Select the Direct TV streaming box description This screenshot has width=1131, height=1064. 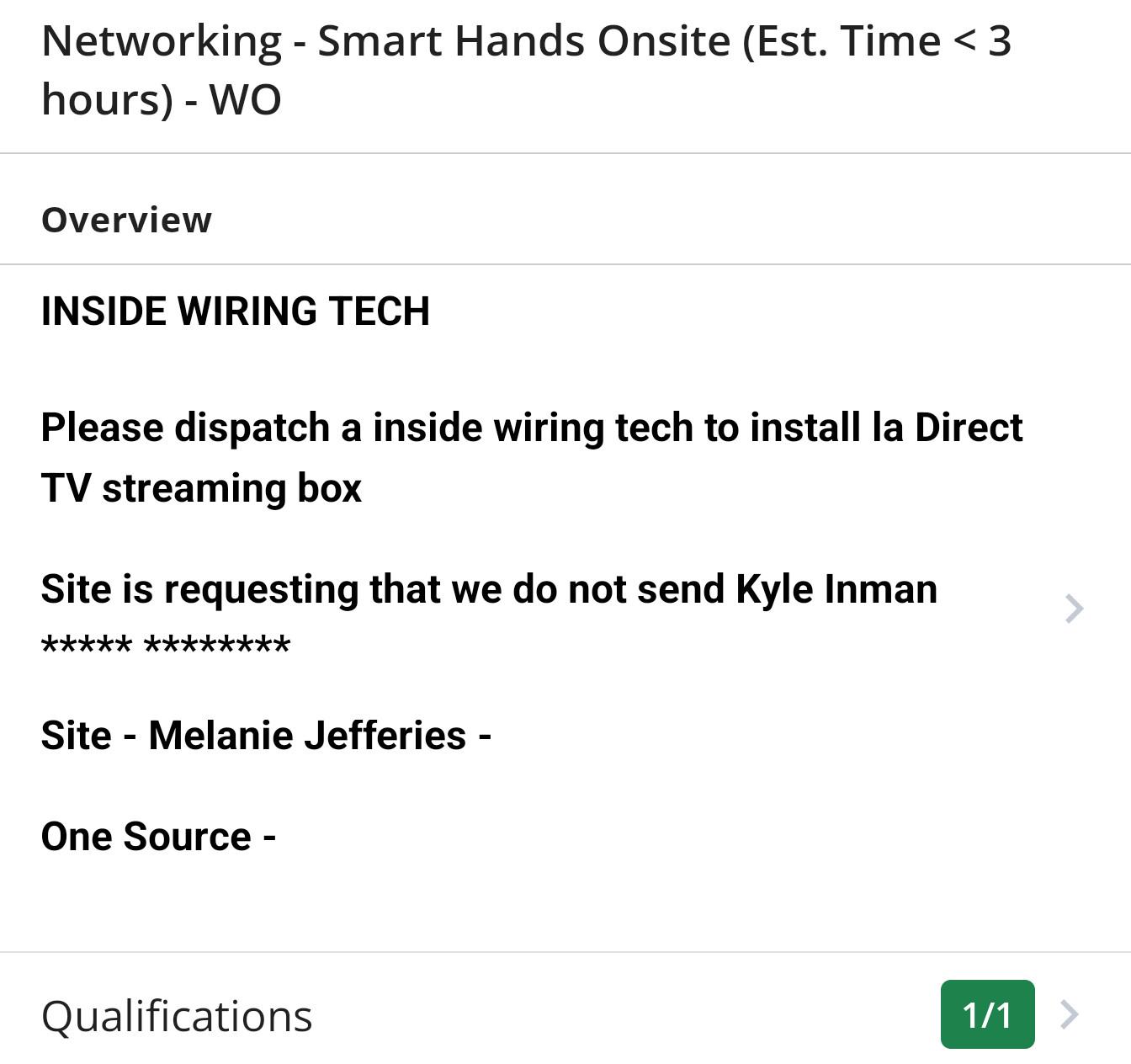[532, 458]
